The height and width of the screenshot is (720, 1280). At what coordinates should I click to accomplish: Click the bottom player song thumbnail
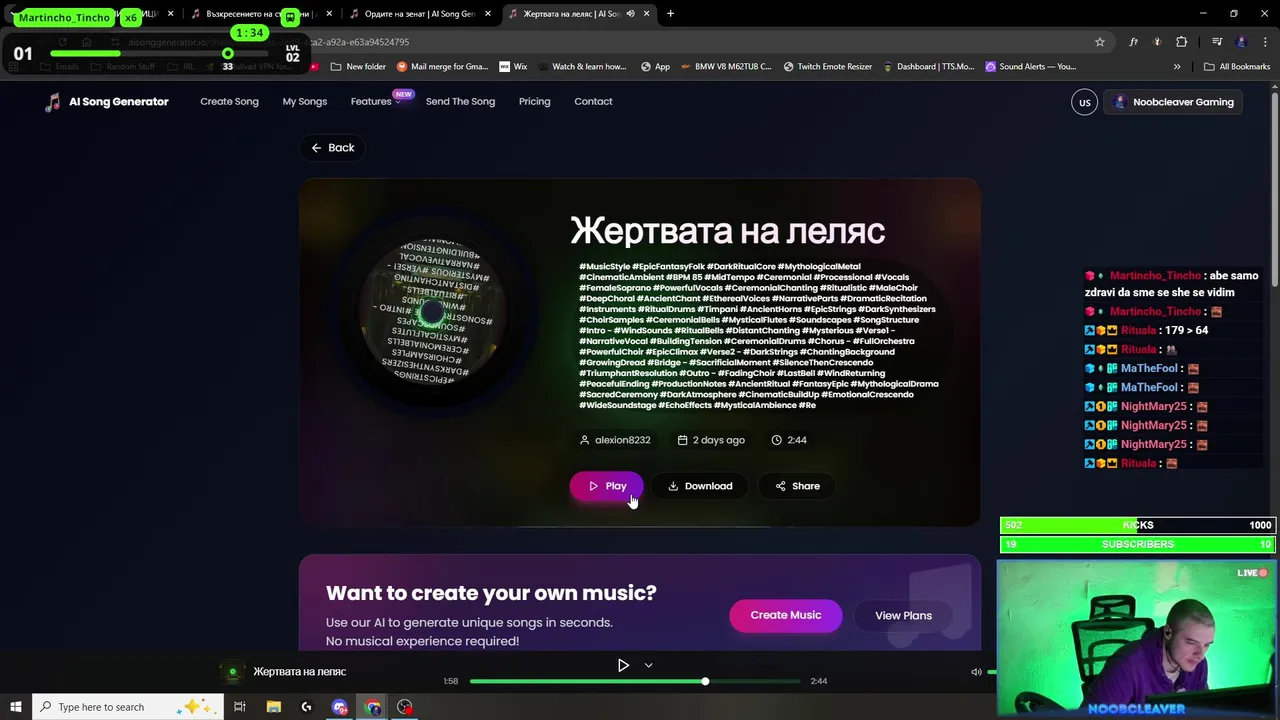pos(233,672)
